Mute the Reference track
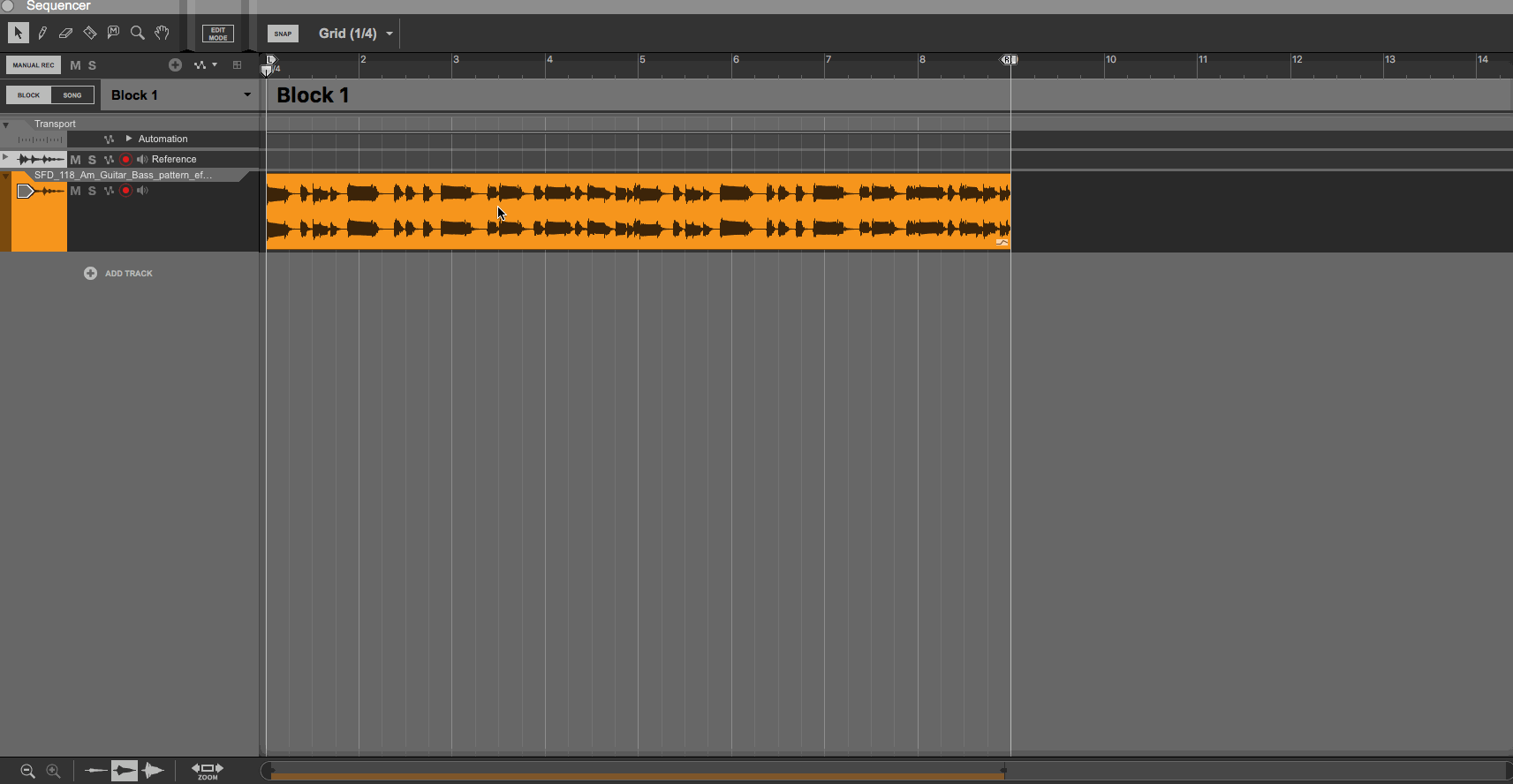Screen dimensions: 1513x784 [x=75, y=160]
